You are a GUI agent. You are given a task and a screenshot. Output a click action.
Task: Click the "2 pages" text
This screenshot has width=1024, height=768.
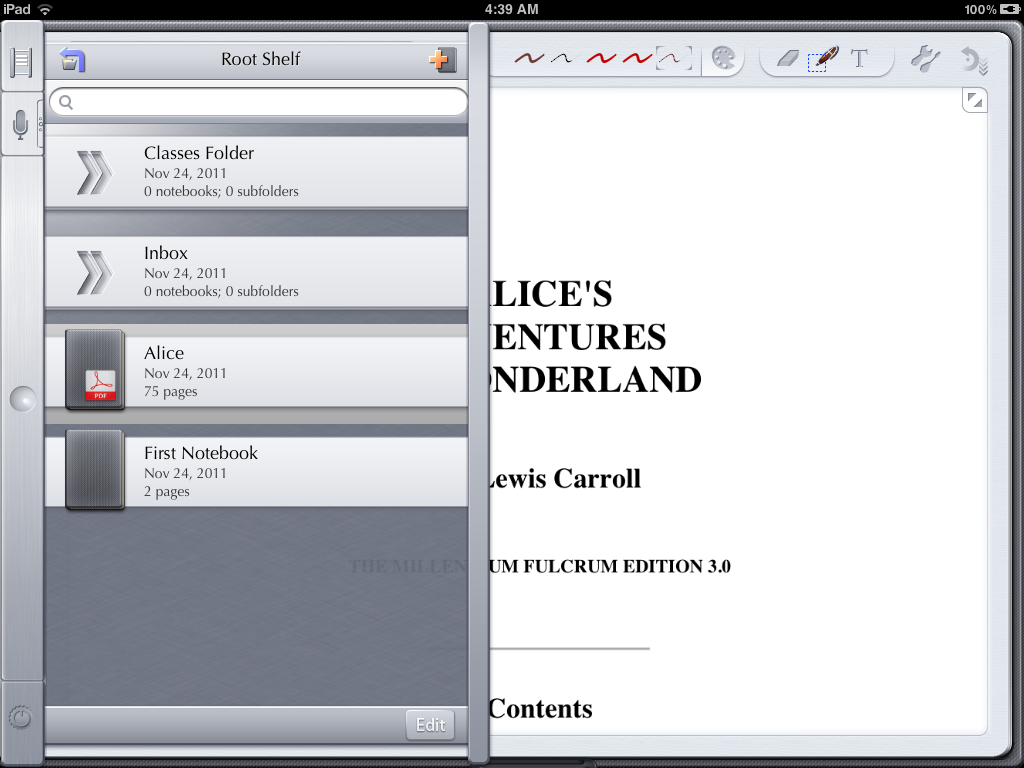point(167,492)
